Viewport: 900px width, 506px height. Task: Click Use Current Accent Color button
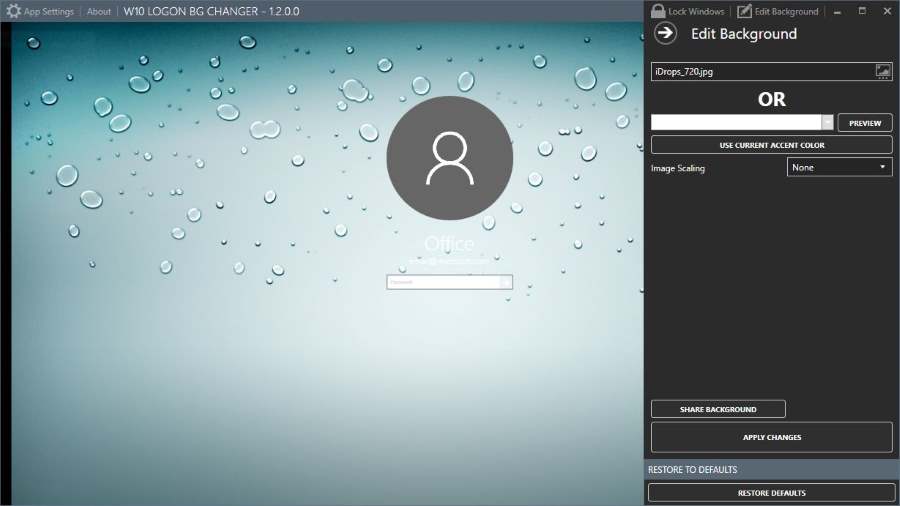(771, 145)
